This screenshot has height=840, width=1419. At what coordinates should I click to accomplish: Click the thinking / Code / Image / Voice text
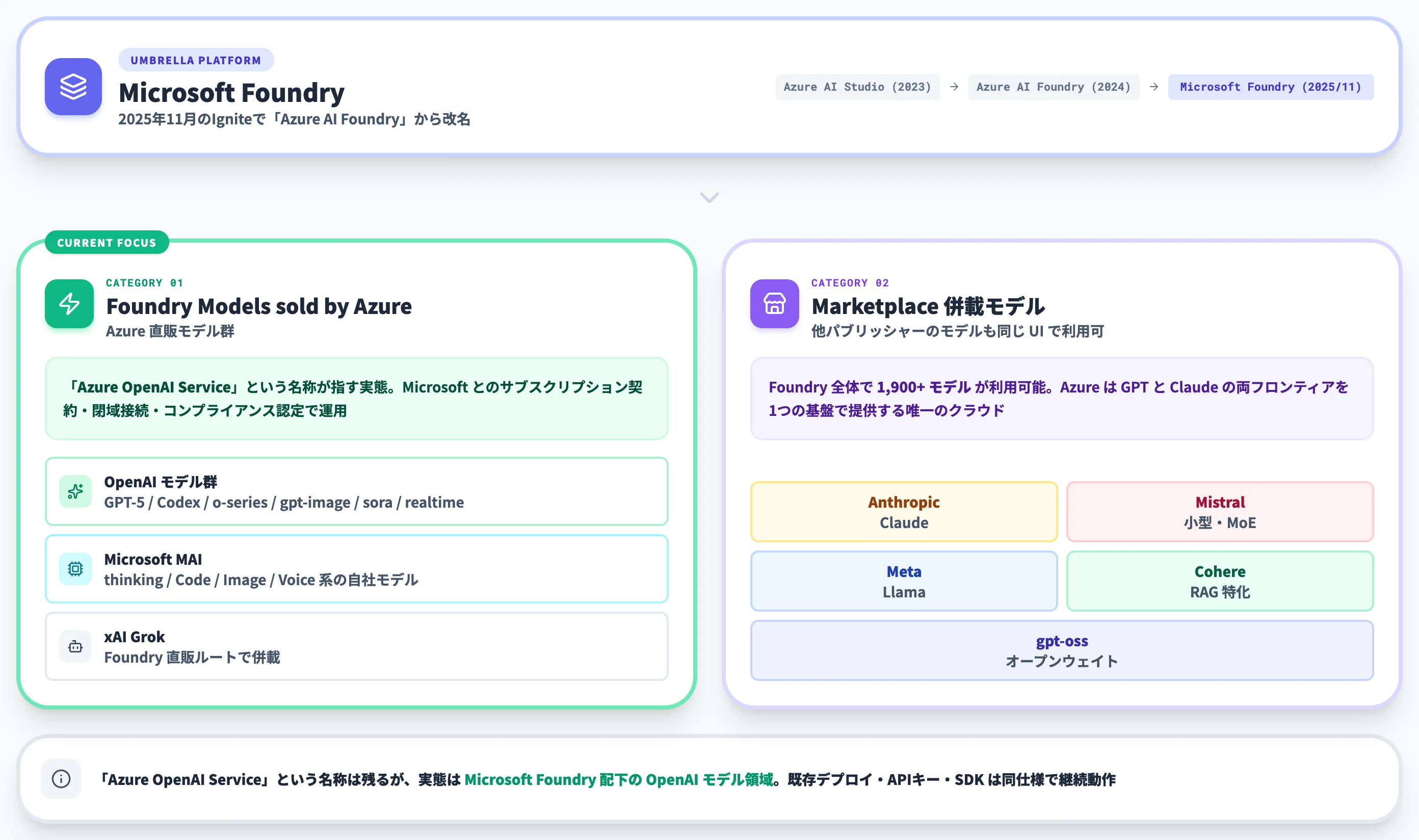click(261, 580)
